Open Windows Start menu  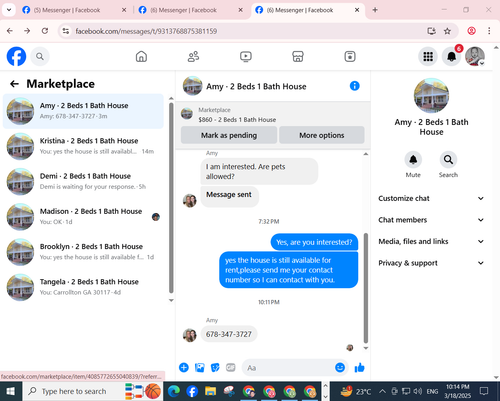tap(11, 391)
